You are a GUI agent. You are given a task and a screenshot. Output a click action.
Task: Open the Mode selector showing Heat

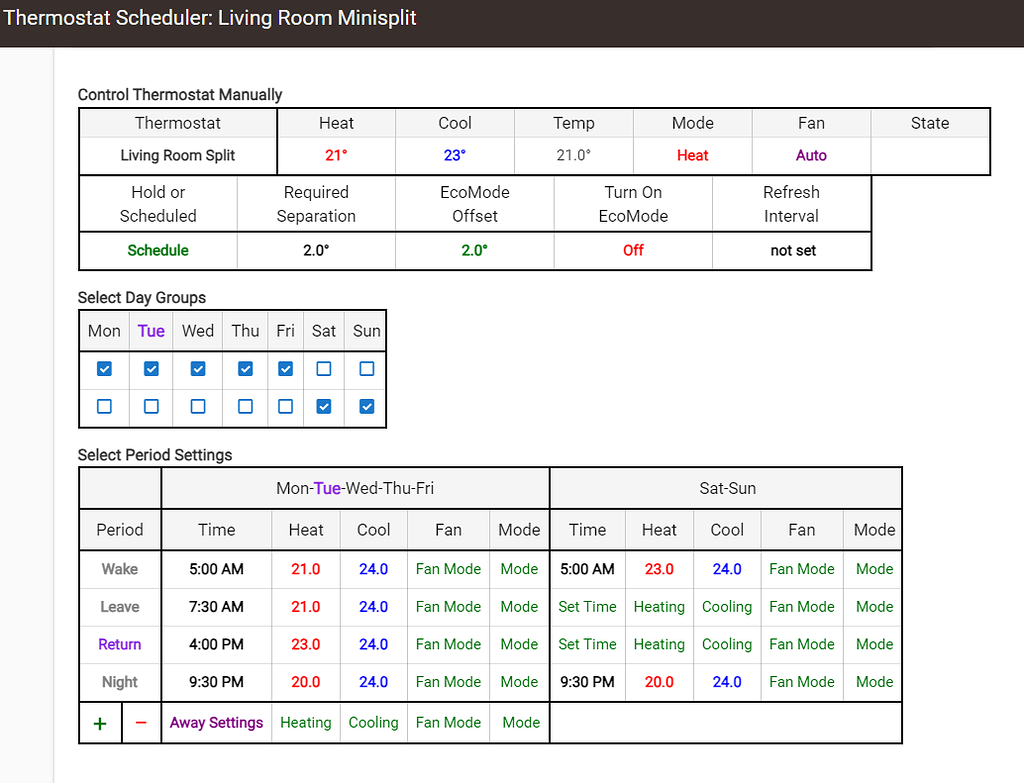click(692, 156)
